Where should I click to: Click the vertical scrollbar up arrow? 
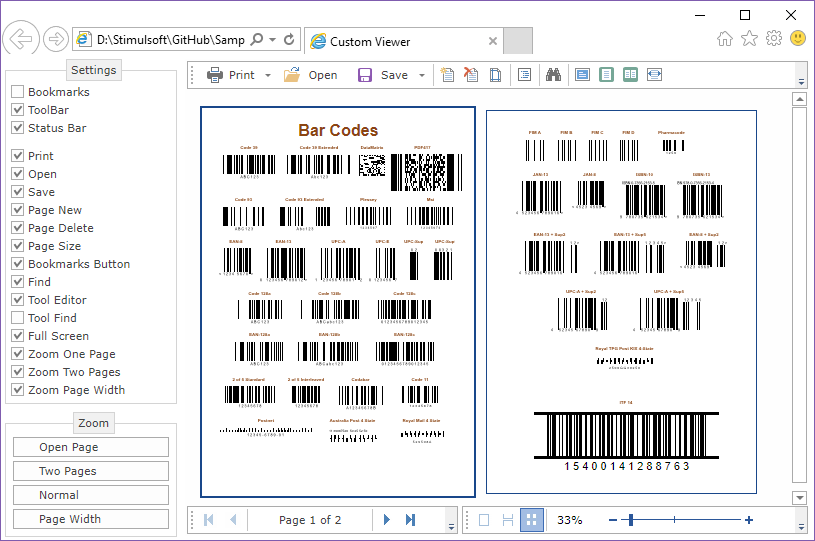click(799, 99)
